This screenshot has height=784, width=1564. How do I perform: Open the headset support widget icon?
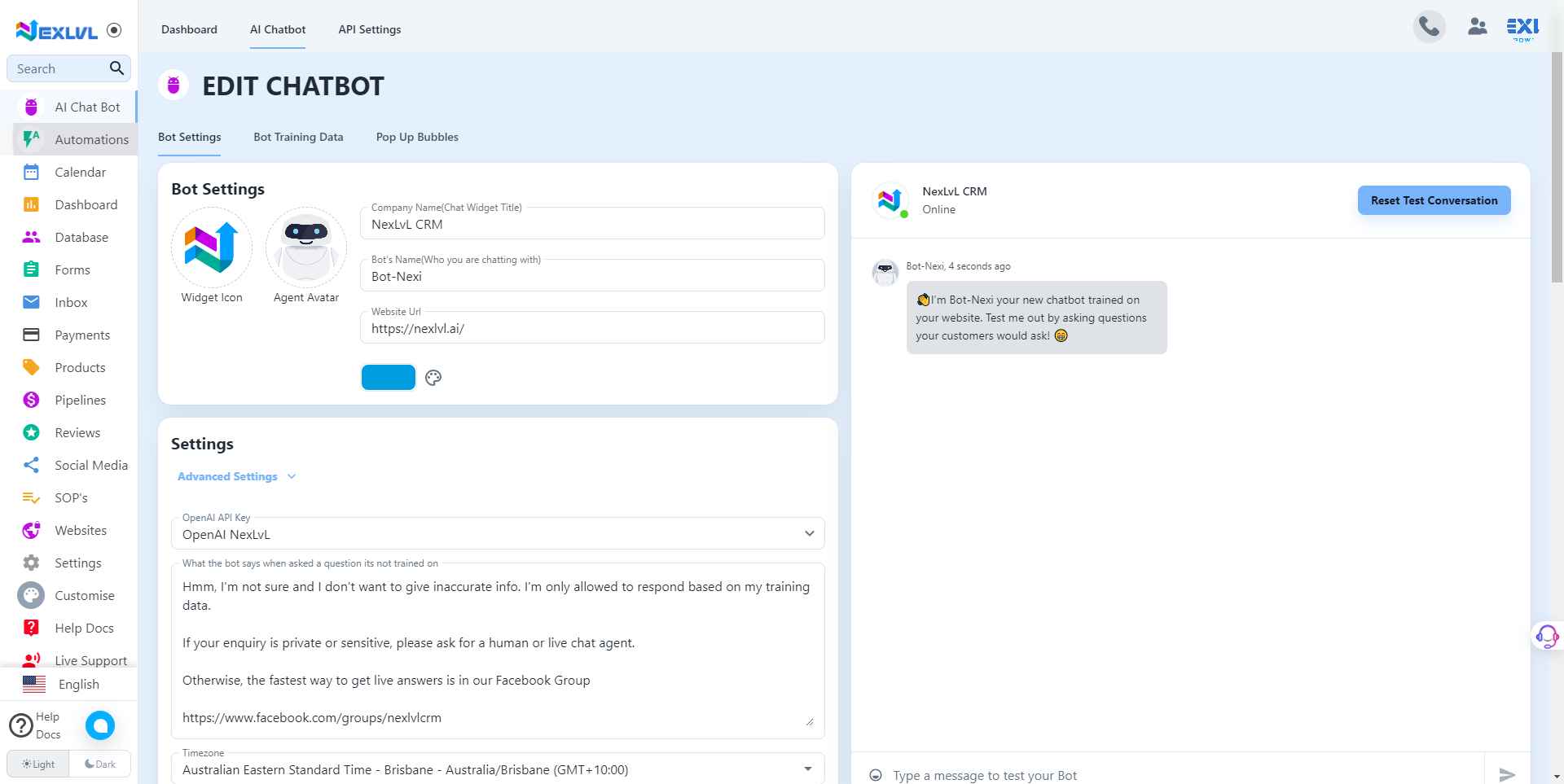point(1547,635)
